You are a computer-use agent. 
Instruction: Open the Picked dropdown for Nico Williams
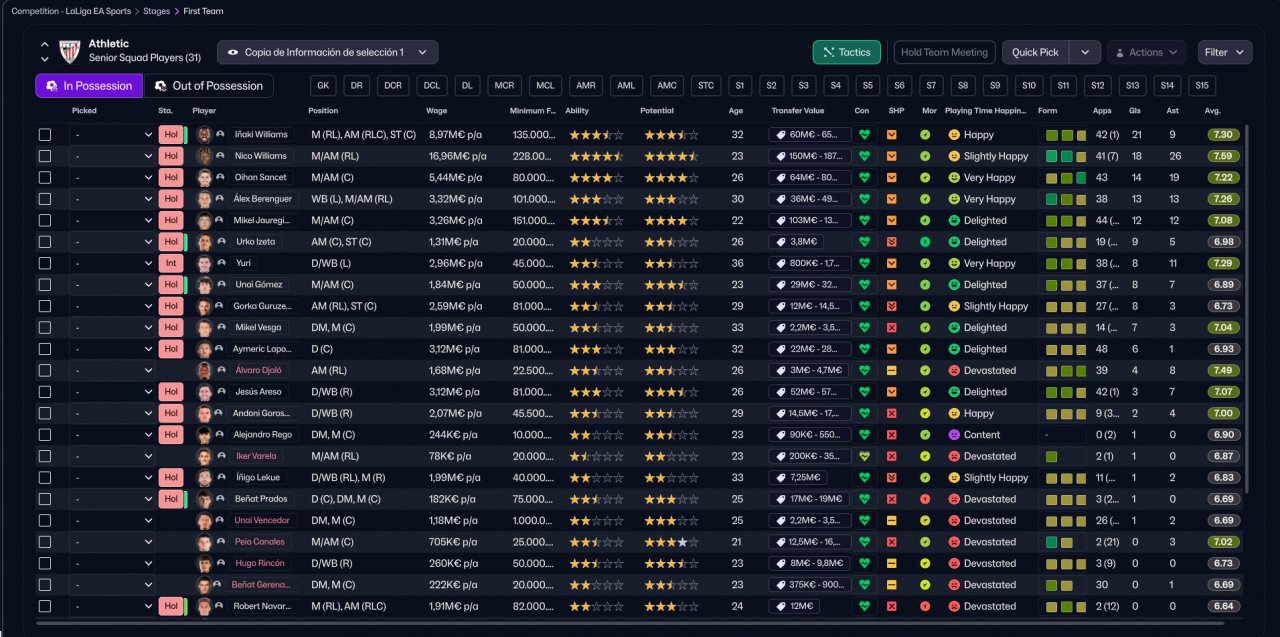pyautogui.click(x=112, y=156)
